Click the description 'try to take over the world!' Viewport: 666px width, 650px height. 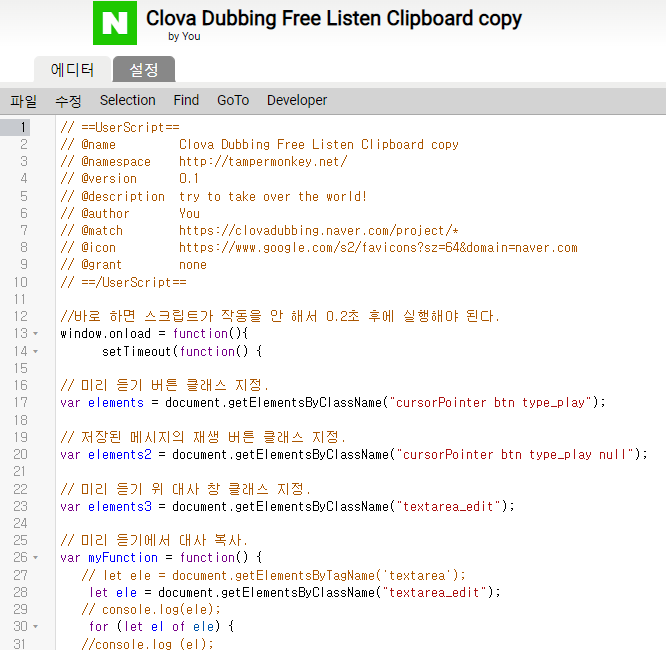point(272,196)
